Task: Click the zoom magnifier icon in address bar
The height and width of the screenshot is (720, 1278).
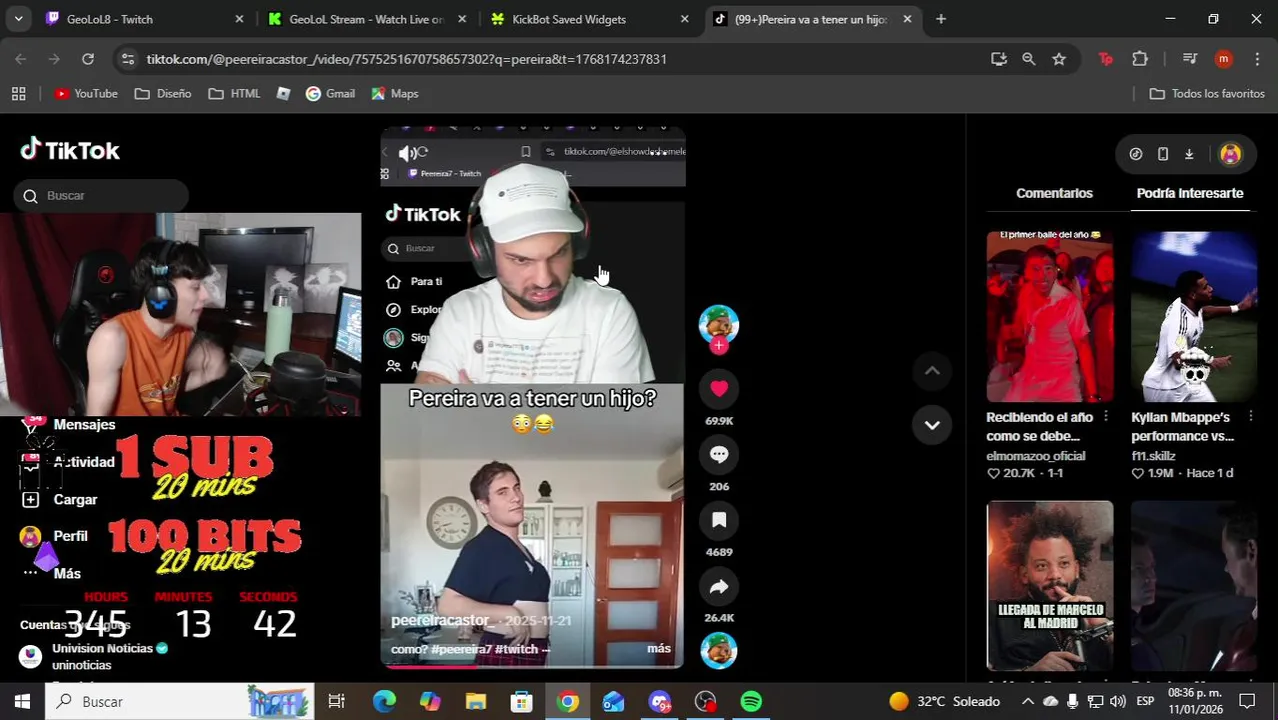Action: pyautogui.click(x=1028, y=59)
